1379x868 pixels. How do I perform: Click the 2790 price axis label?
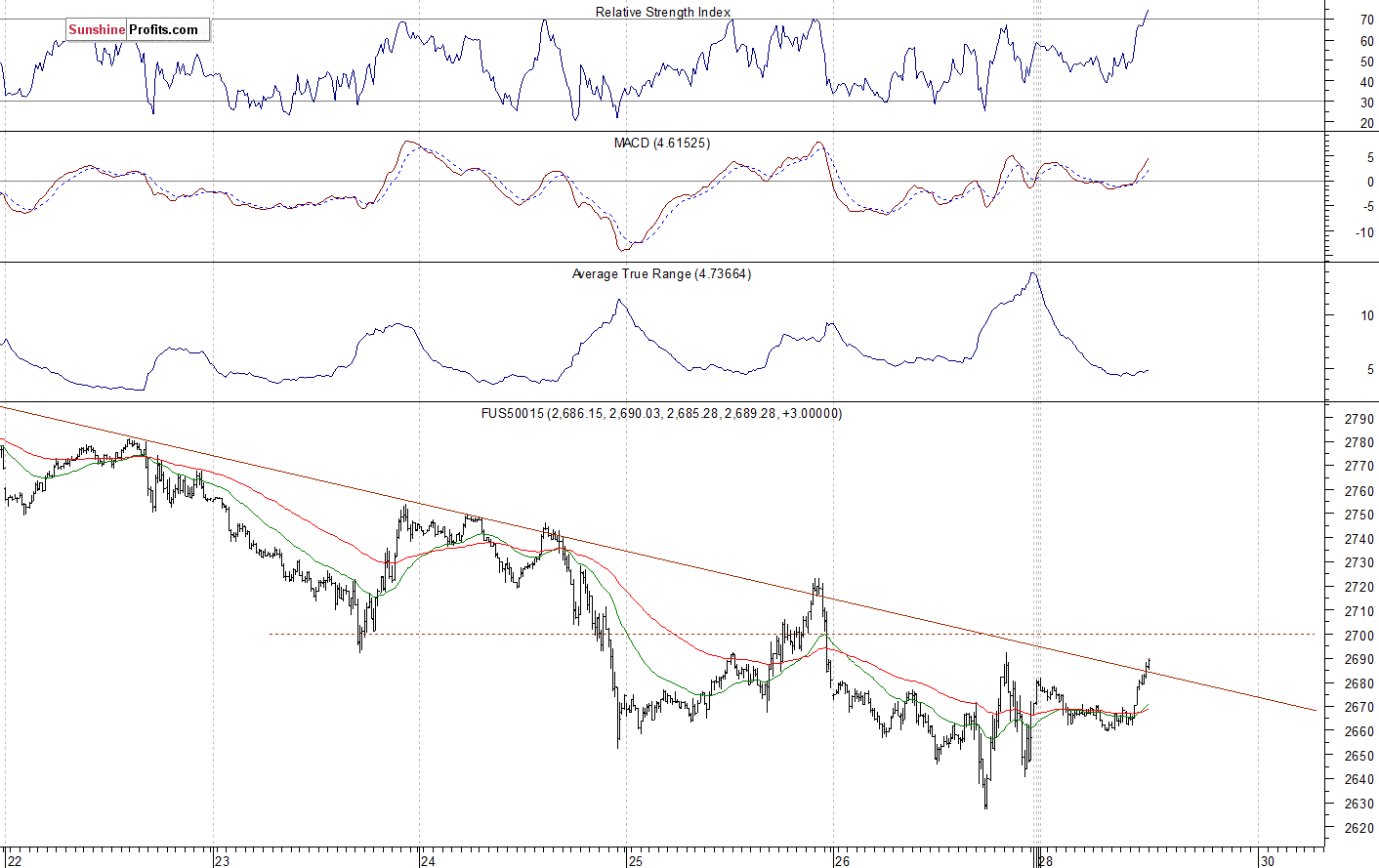coord(1358,419)
